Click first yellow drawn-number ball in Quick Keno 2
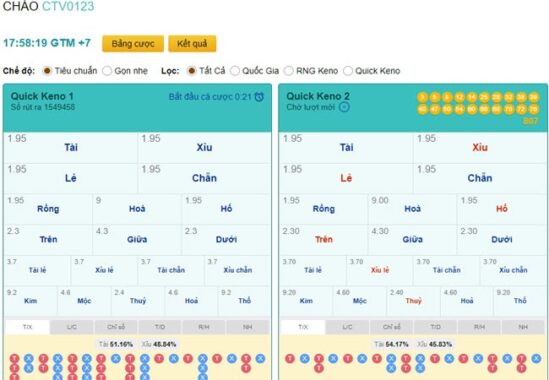 pos(423,97)
